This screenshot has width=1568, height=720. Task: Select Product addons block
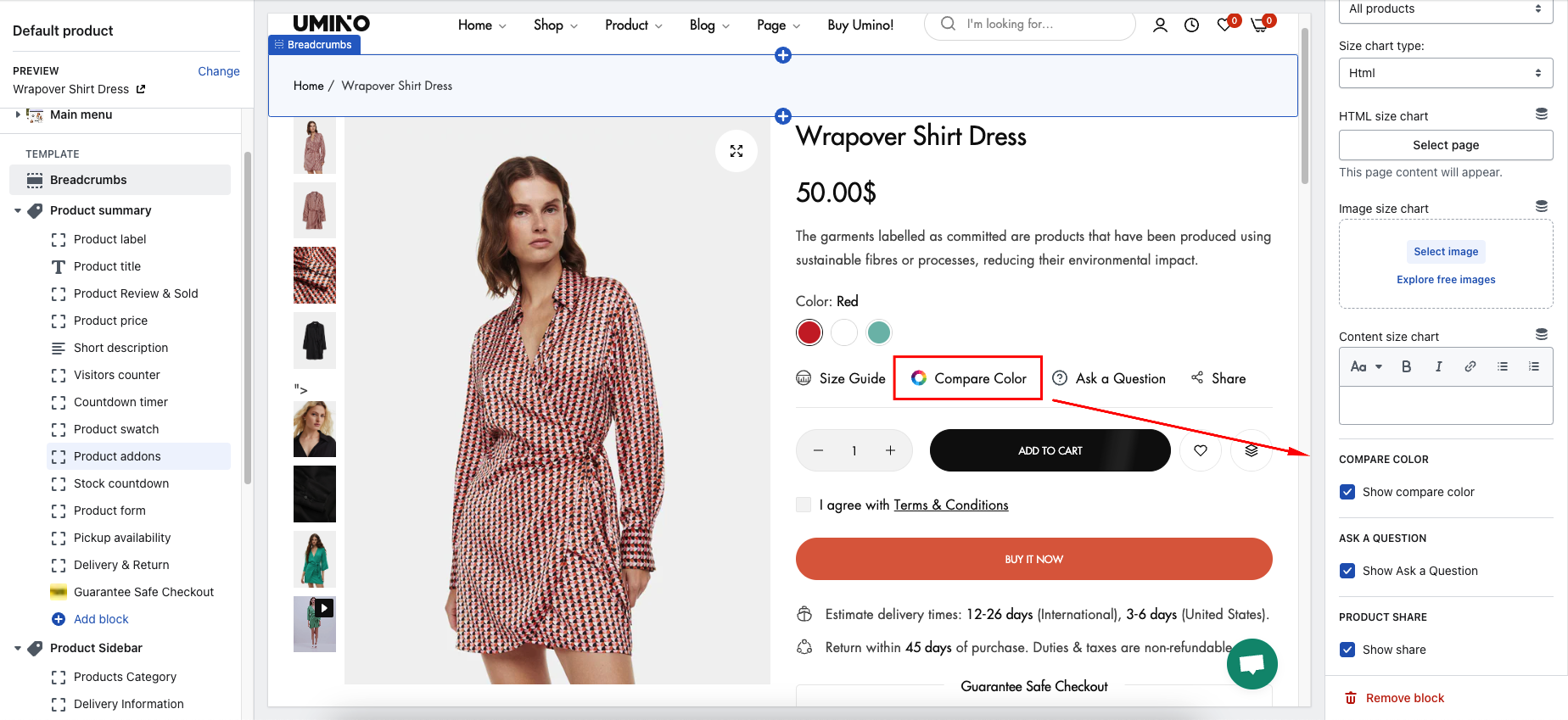pos(139,456)
